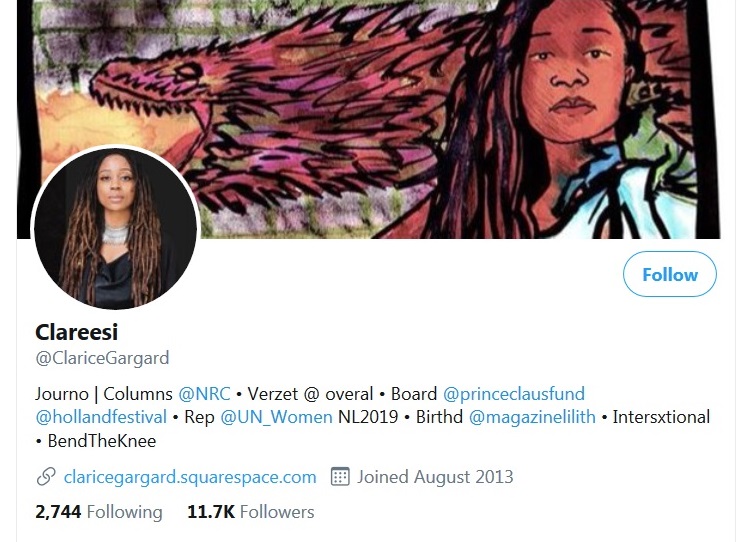Select the Clareesi display name

click(x=77, y=332)
